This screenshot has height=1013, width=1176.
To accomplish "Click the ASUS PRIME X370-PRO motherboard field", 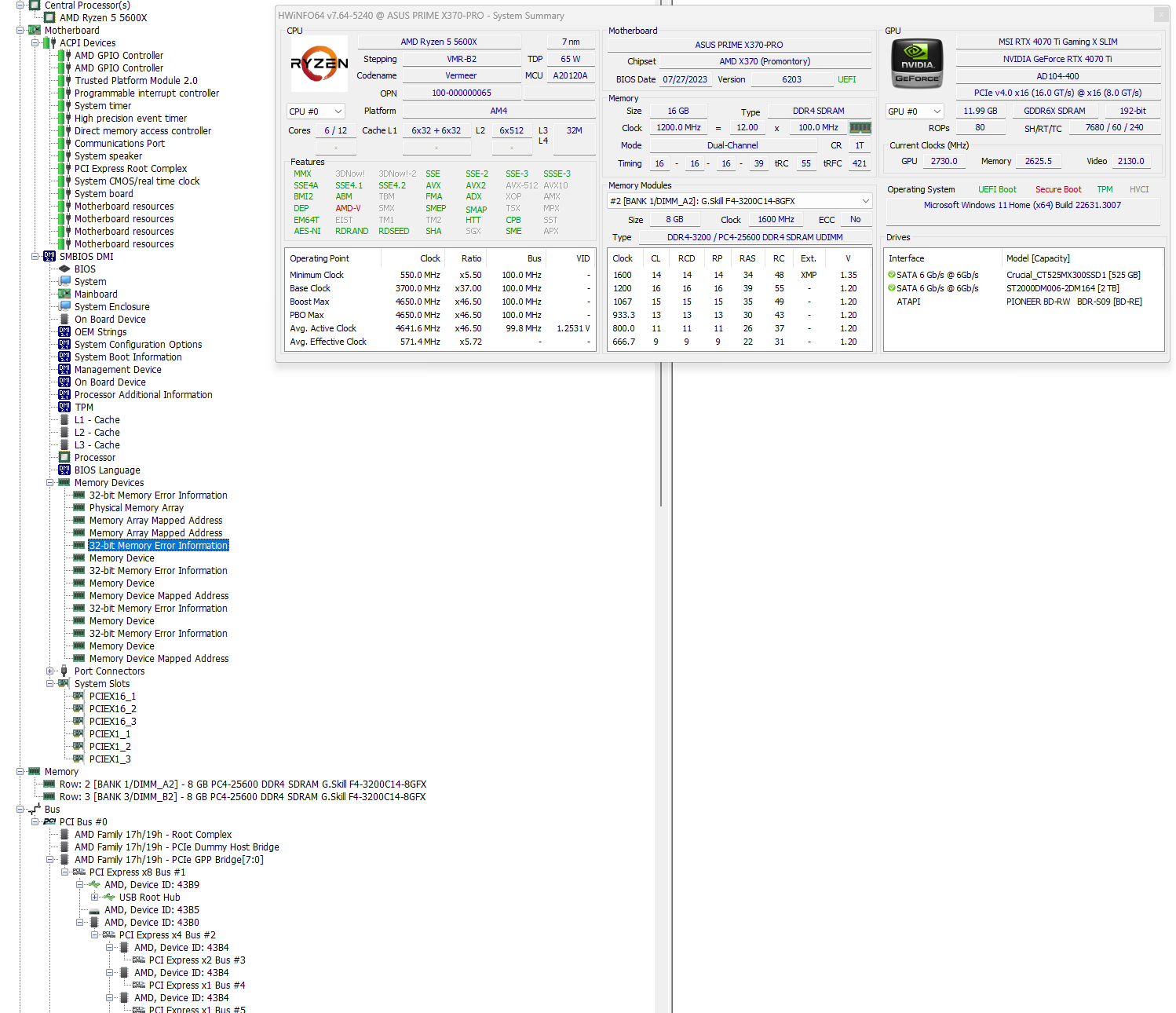I will pos(739,45).
